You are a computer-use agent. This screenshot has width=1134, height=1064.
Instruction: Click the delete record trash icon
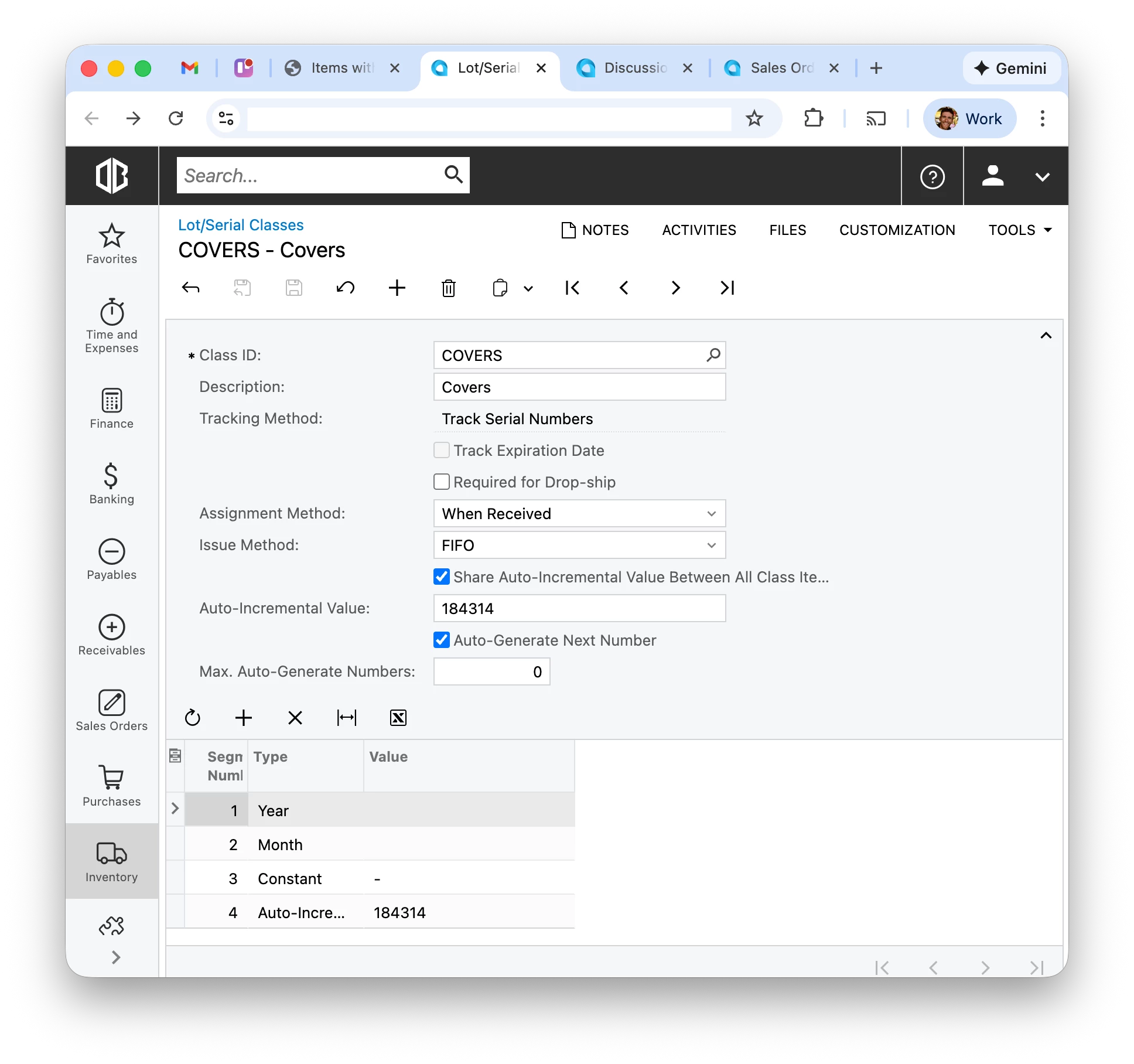coord(448,288)
